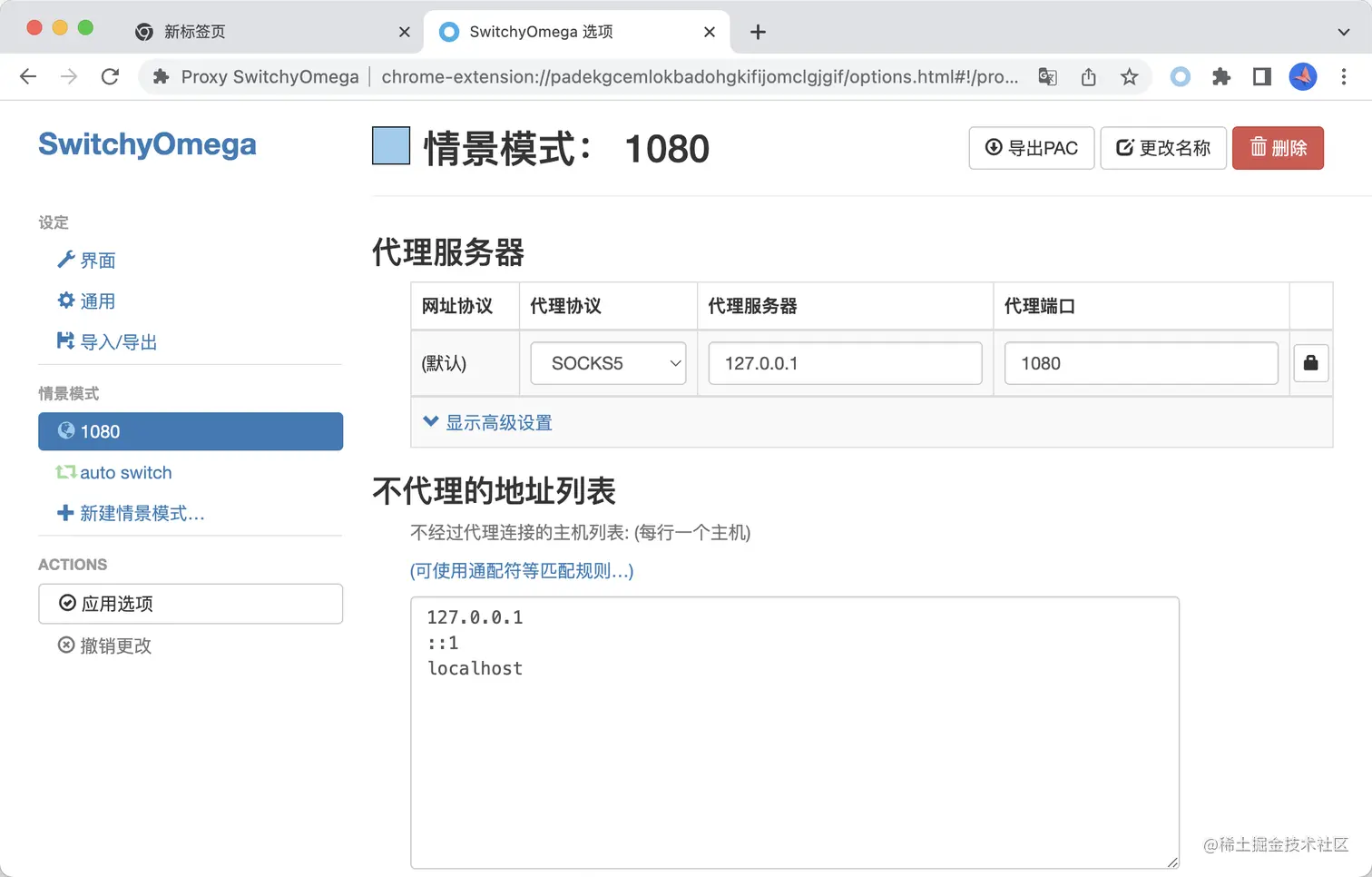Select the 1080 profile in sidebar
This screenshot has height=877, width=1372.
[191, 431]
